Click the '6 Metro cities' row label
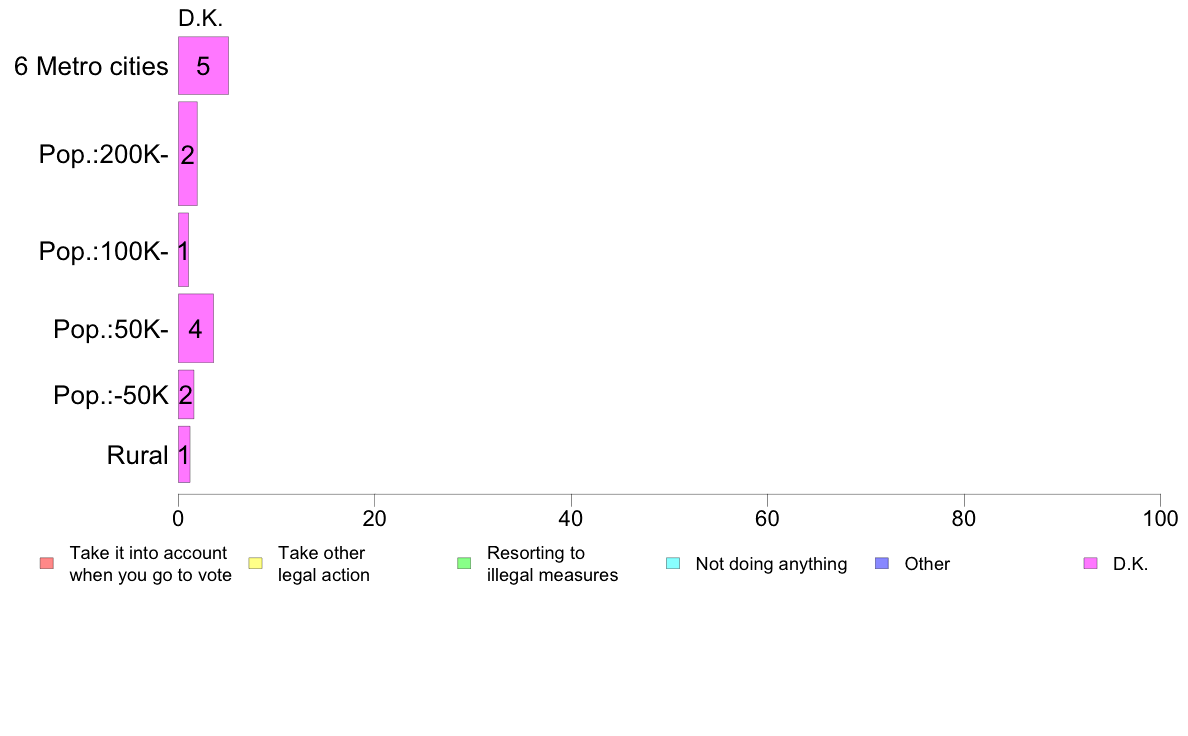 (91, 67)
